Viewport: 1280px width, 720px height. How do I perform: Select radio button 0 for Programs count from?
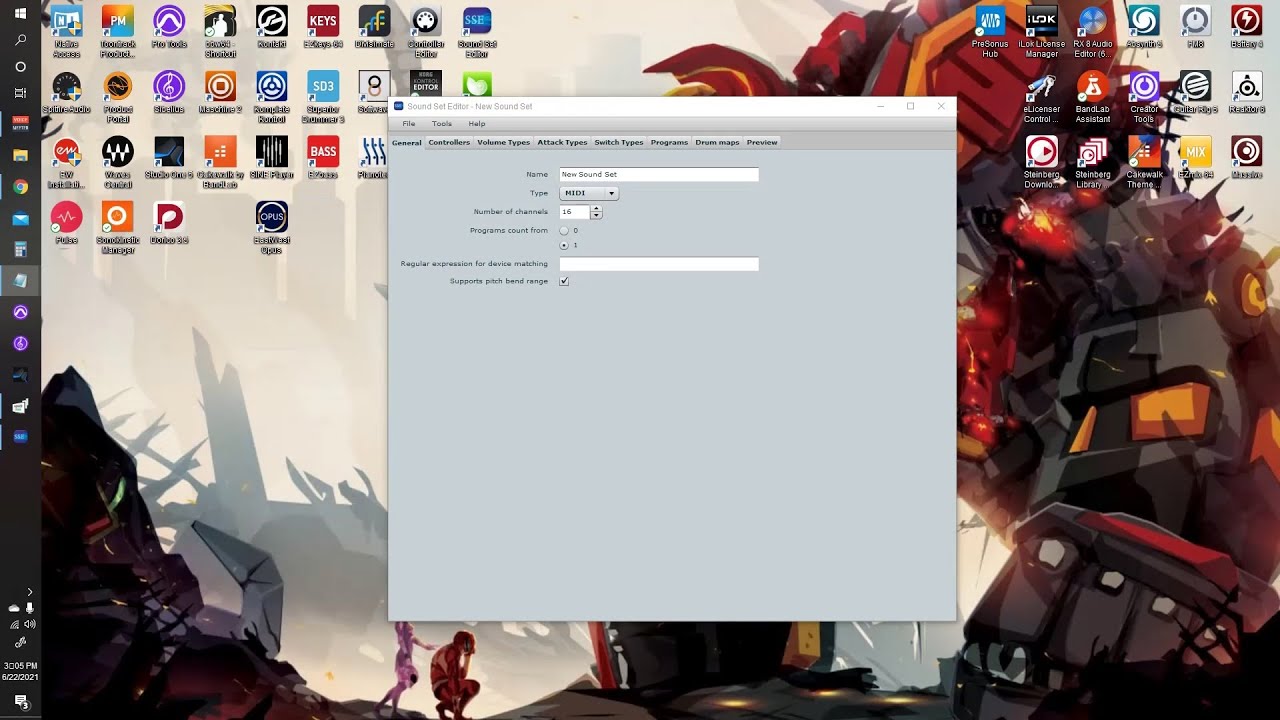(564, 230)
